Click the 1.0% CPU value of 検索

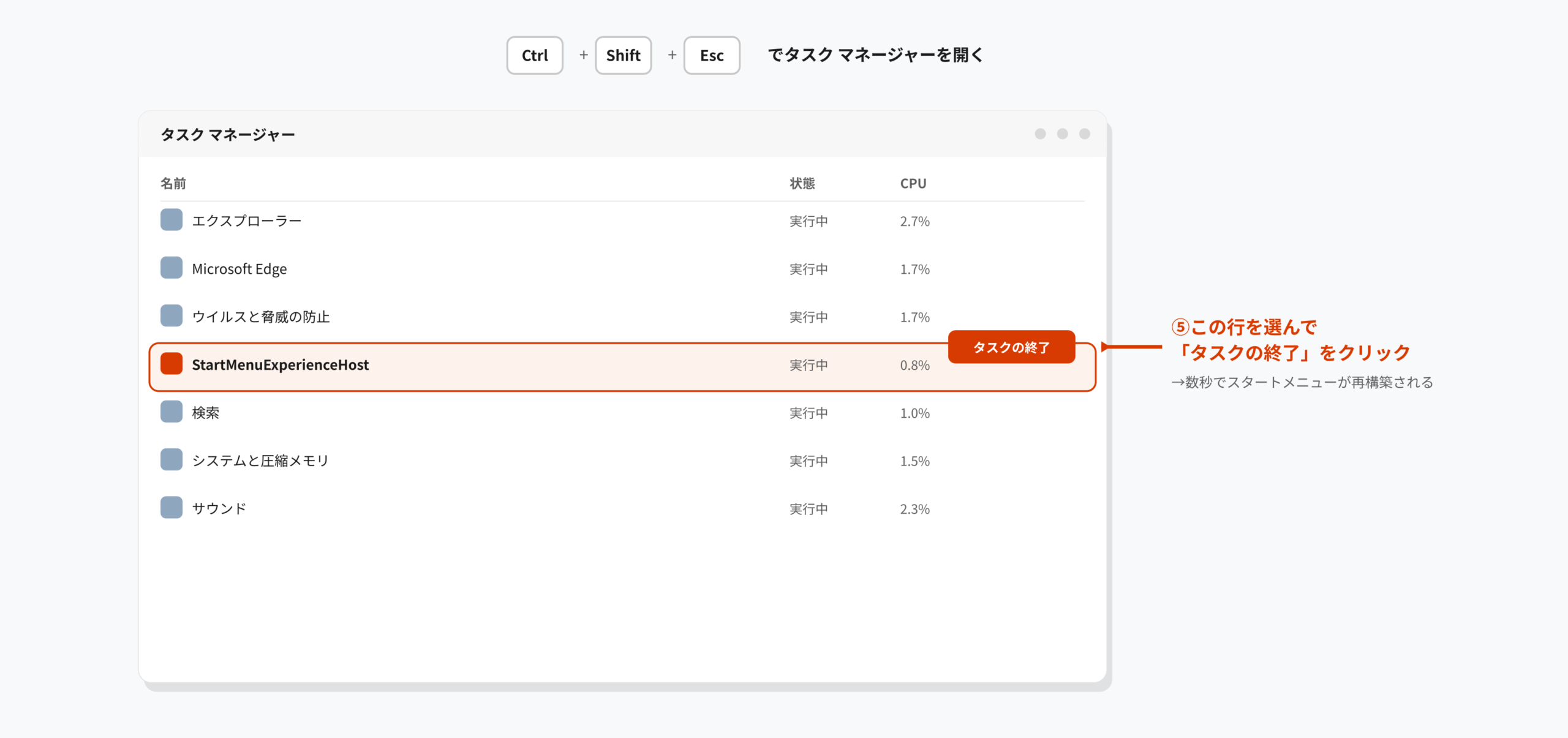tap(914, 413)
